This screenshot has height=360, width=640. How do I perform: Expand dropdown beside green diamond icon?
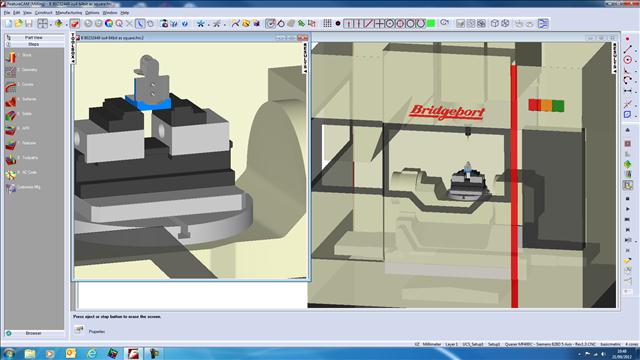tap(66, 24)
